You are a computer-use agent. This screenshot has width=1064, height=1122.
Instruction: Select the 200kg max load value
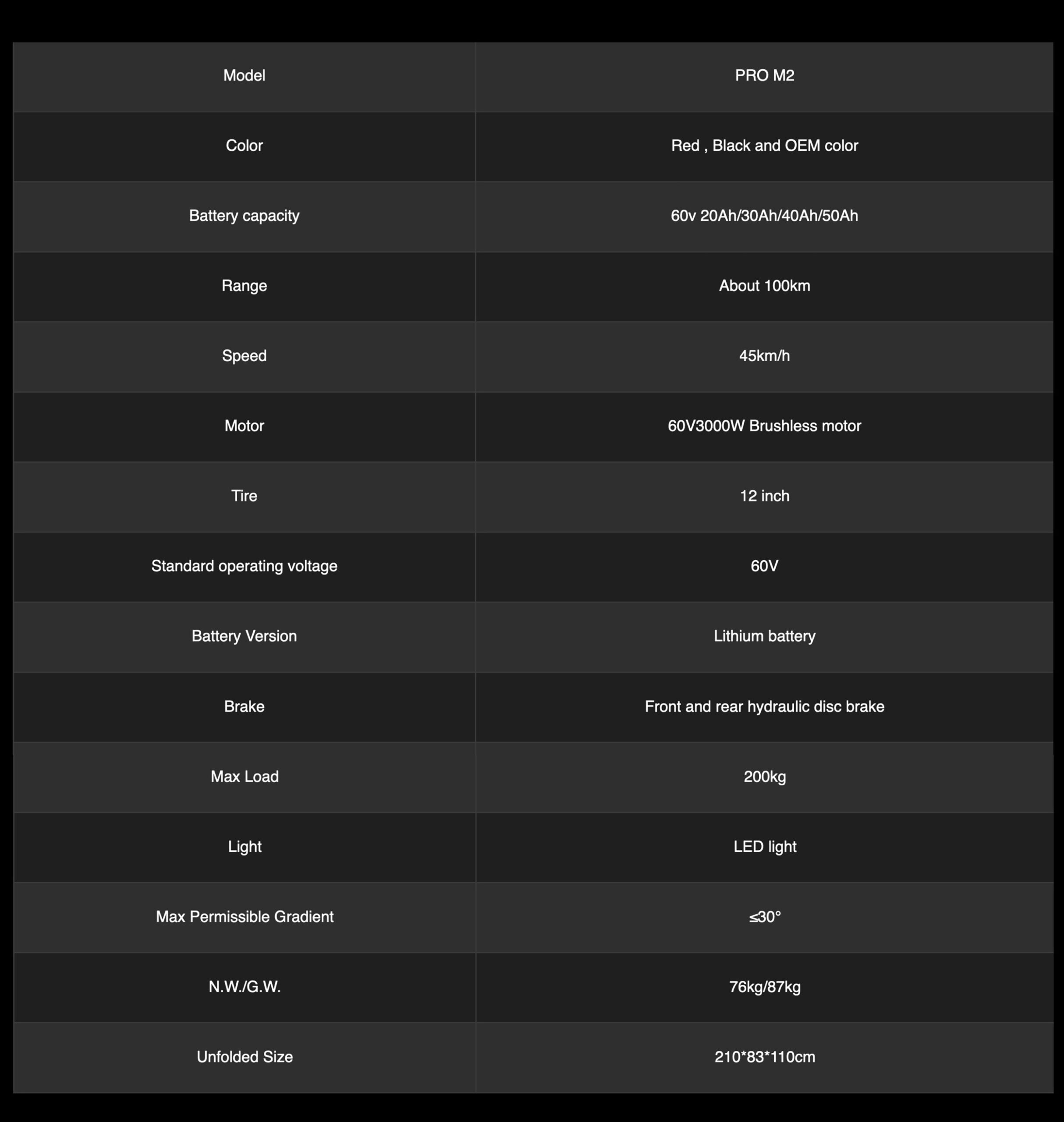pyautogui.click(x=764, y=777)
